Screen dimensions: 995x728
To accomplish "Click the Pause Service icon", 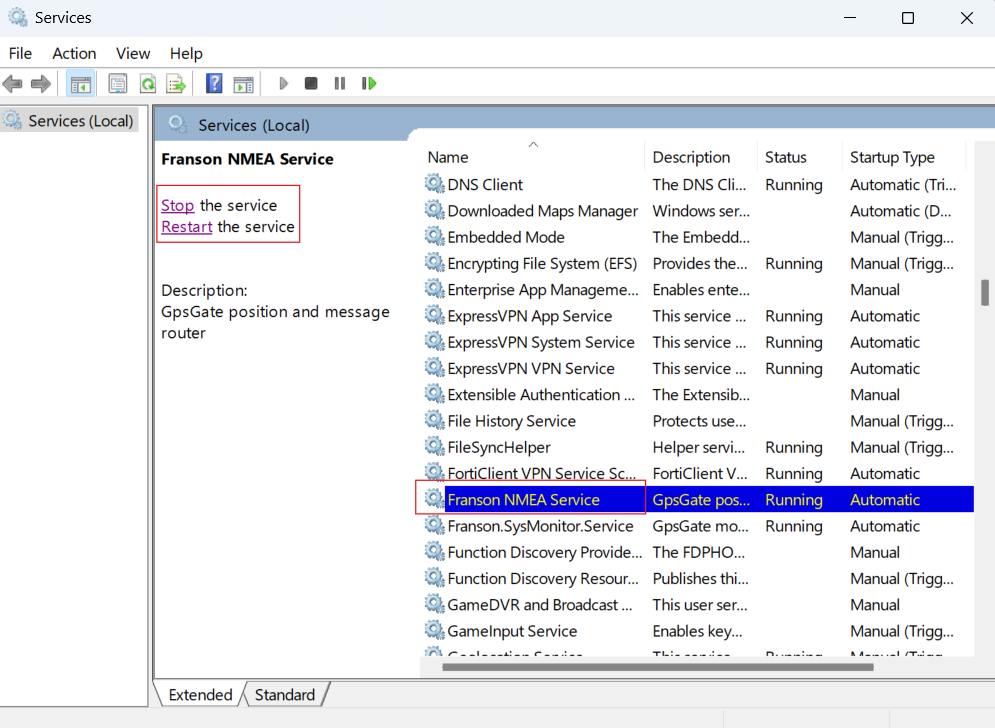I will pos(339,83).
